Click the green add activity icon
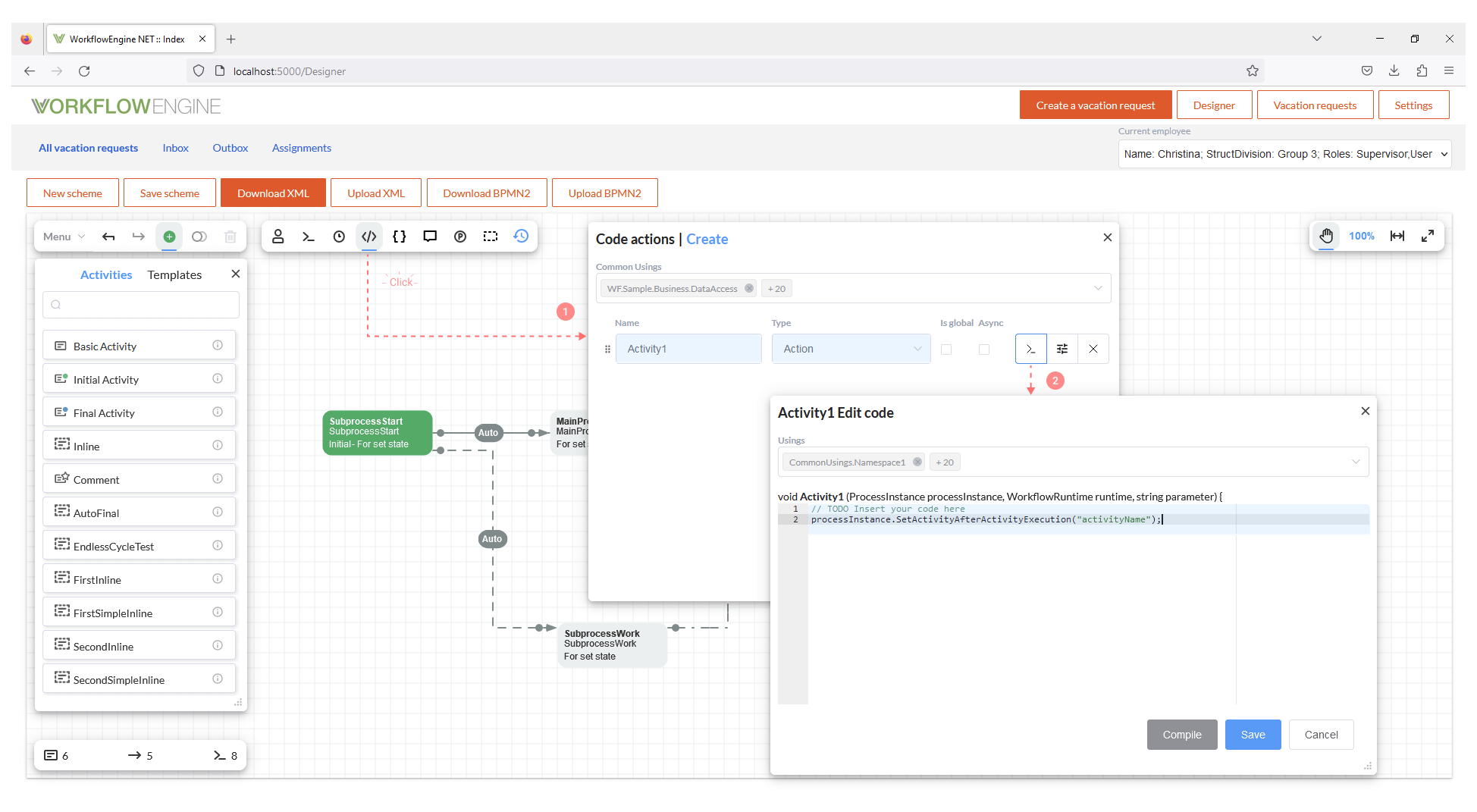 [x=169, y=237]
